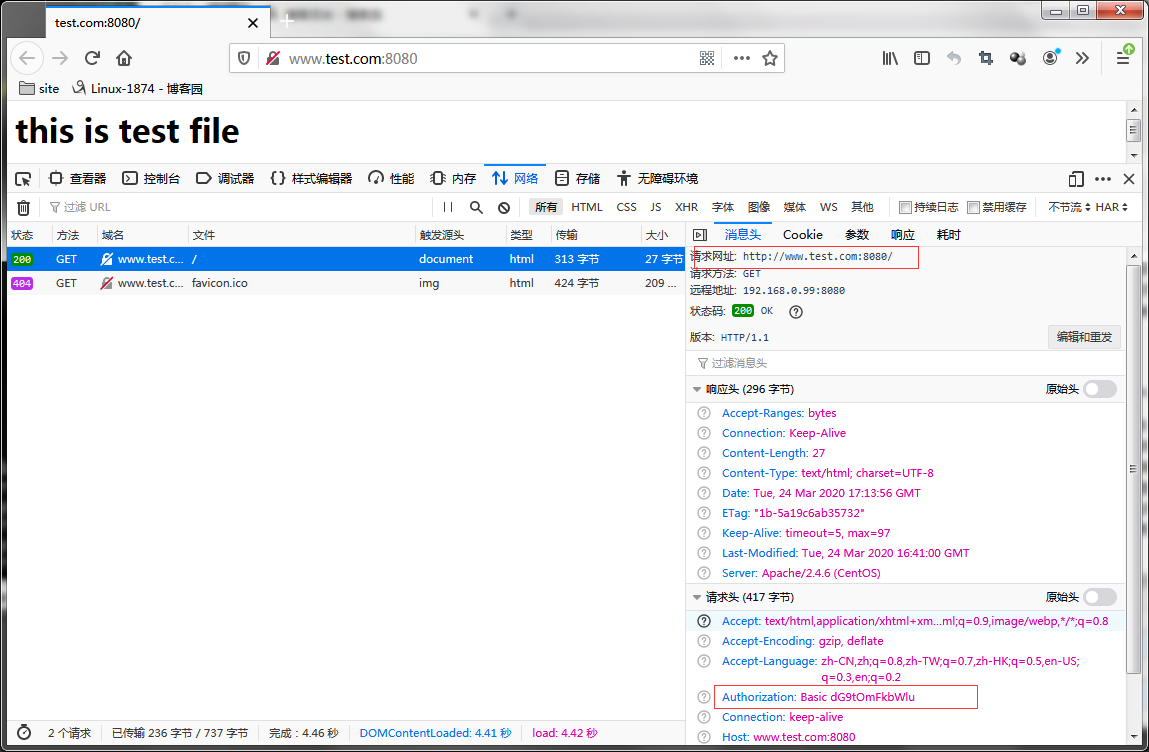This screenshot has width=1149, height=752.
Task: Open the Performance tab
Action: coord(391,179)
